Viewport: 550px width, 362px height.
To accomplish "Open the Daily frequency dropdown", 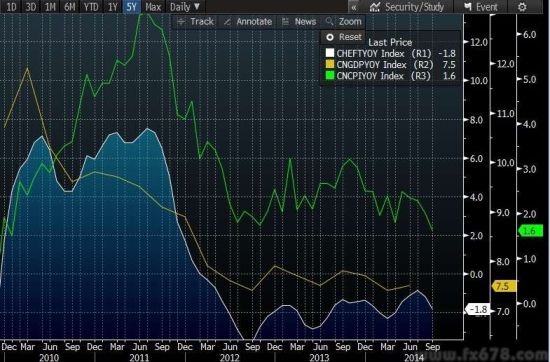I will click(x=185, y=7).
